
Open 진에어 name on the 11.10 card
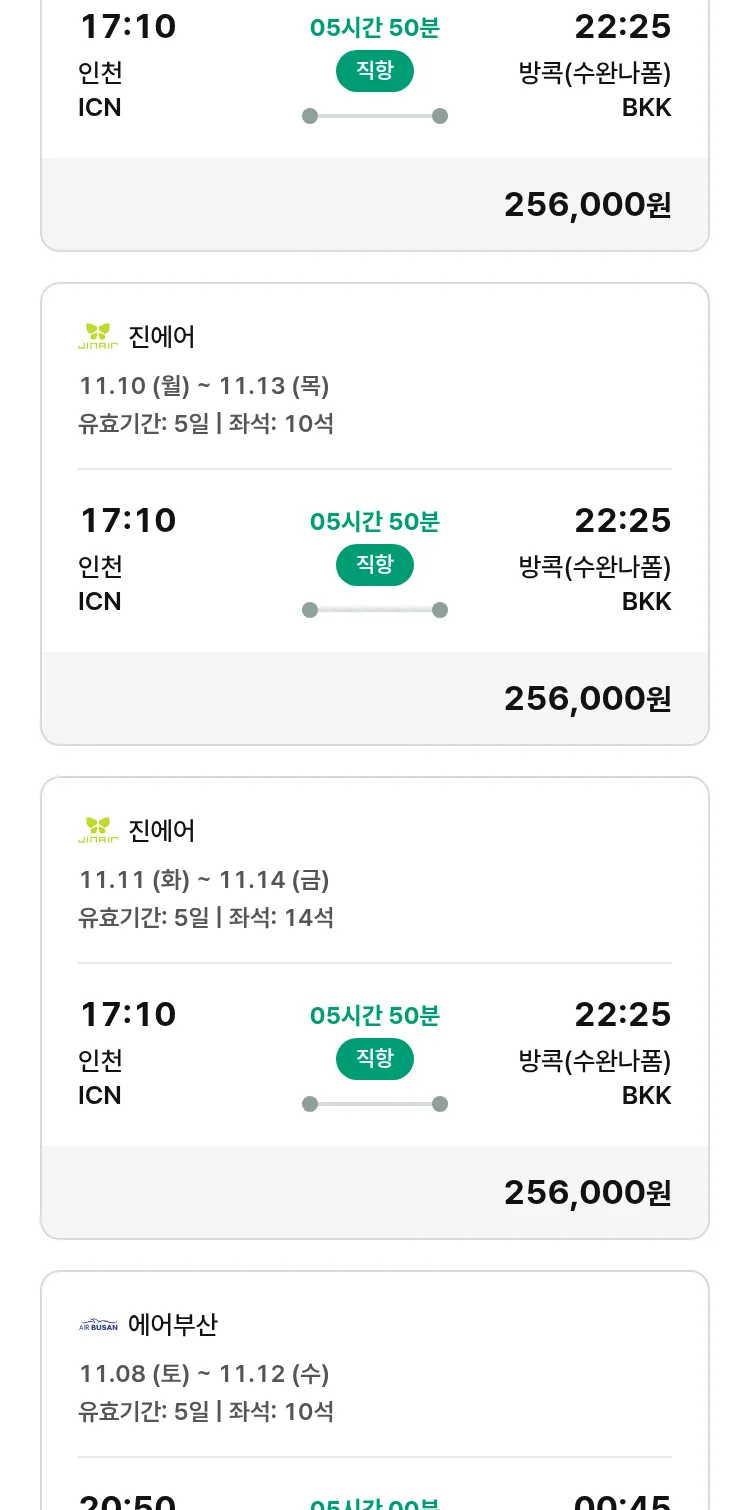coord(162,337)
